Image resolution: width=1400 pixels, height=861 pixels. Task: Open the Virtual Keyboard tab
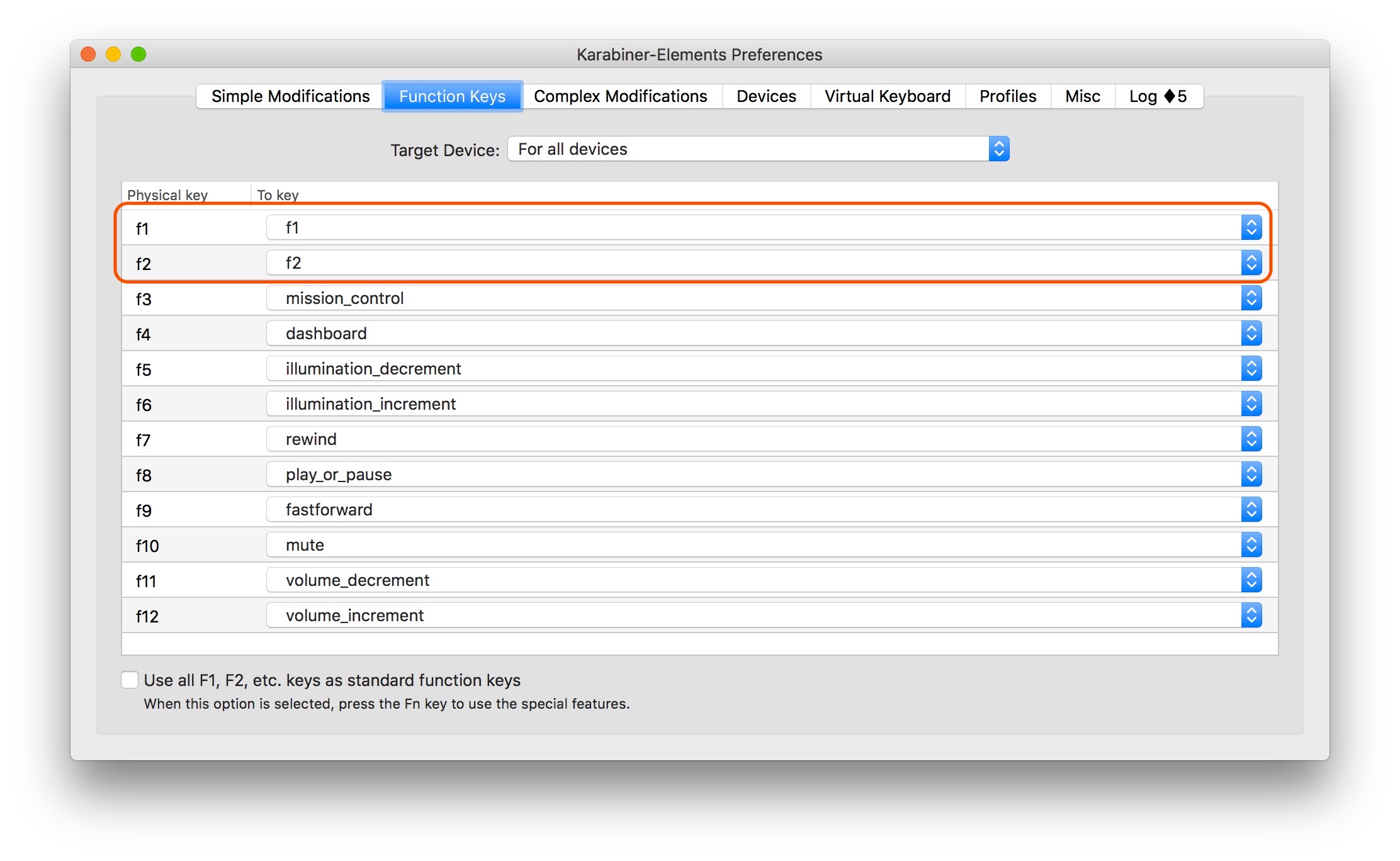888,96
